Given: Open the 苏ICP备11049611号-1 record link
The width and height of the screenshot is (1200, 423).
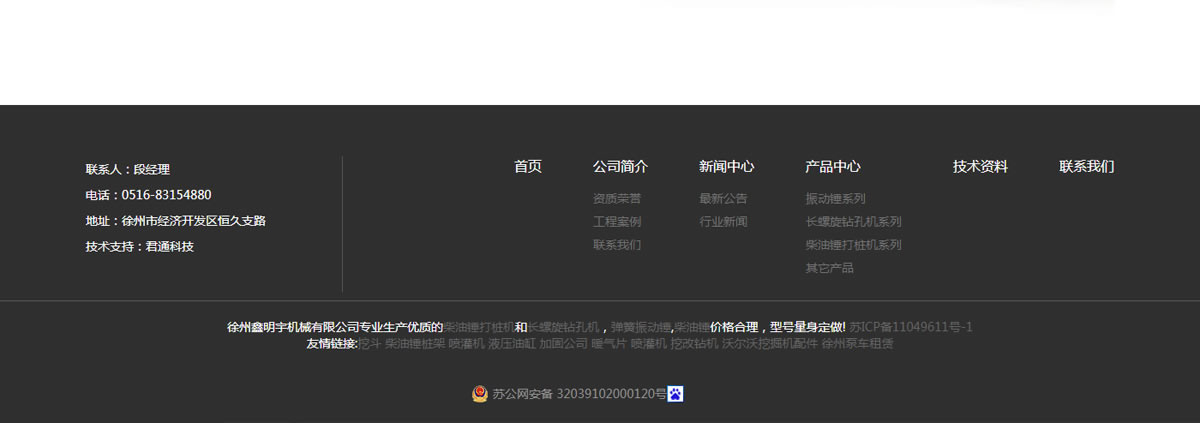Looking at the screenshot, I should tap(911, 327).
